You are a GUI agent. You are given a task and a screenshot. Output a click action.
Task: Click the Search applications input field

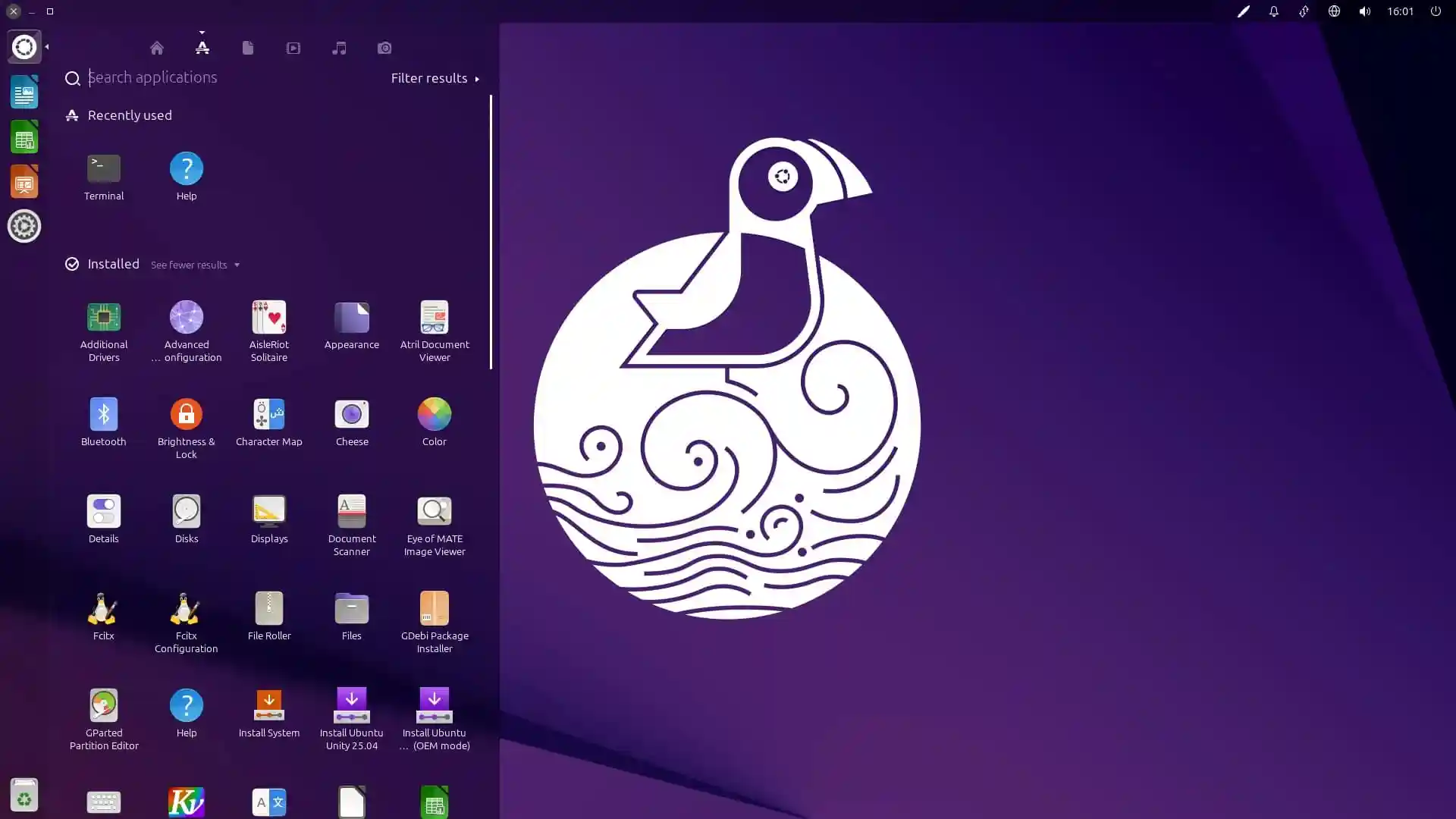[190, 77]
